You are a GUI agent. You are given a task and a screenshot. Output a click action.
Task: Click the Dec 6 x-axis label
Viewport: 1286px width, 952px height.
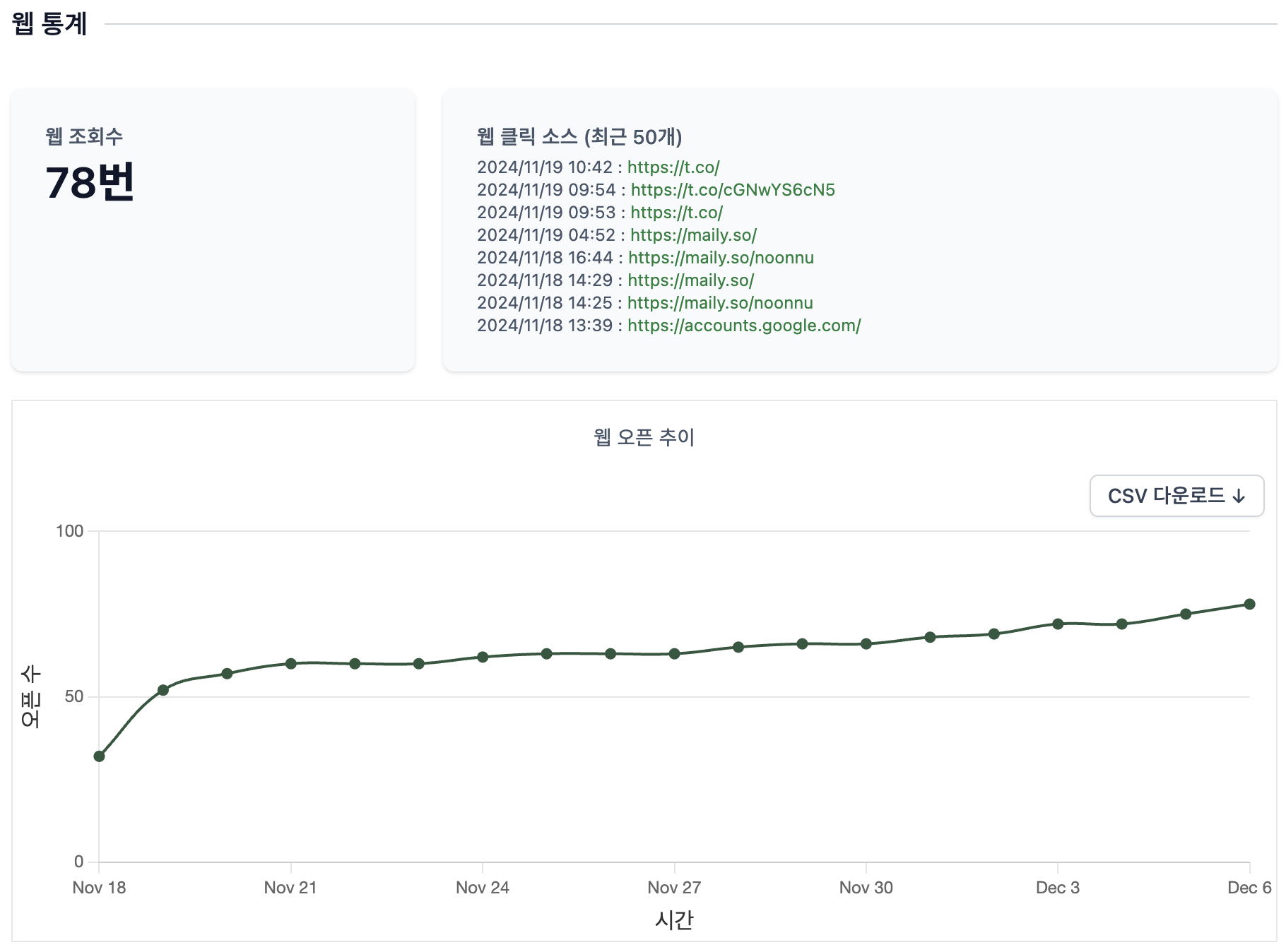coord(1249,888)
